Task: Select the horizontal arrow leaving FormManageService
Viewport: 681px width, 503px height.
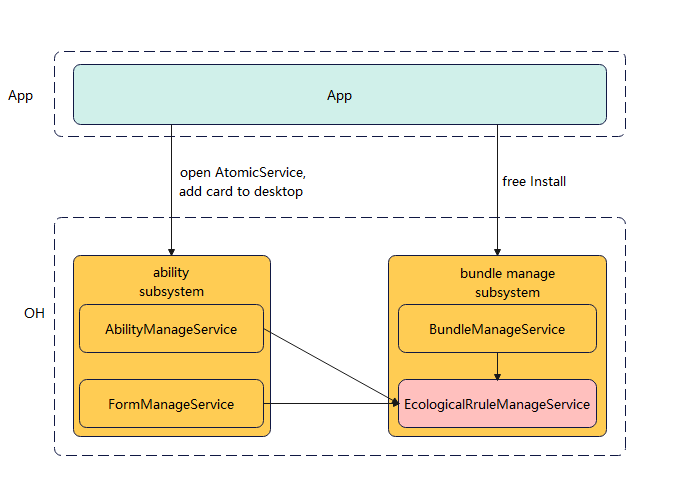Action: tap(330, 404)
